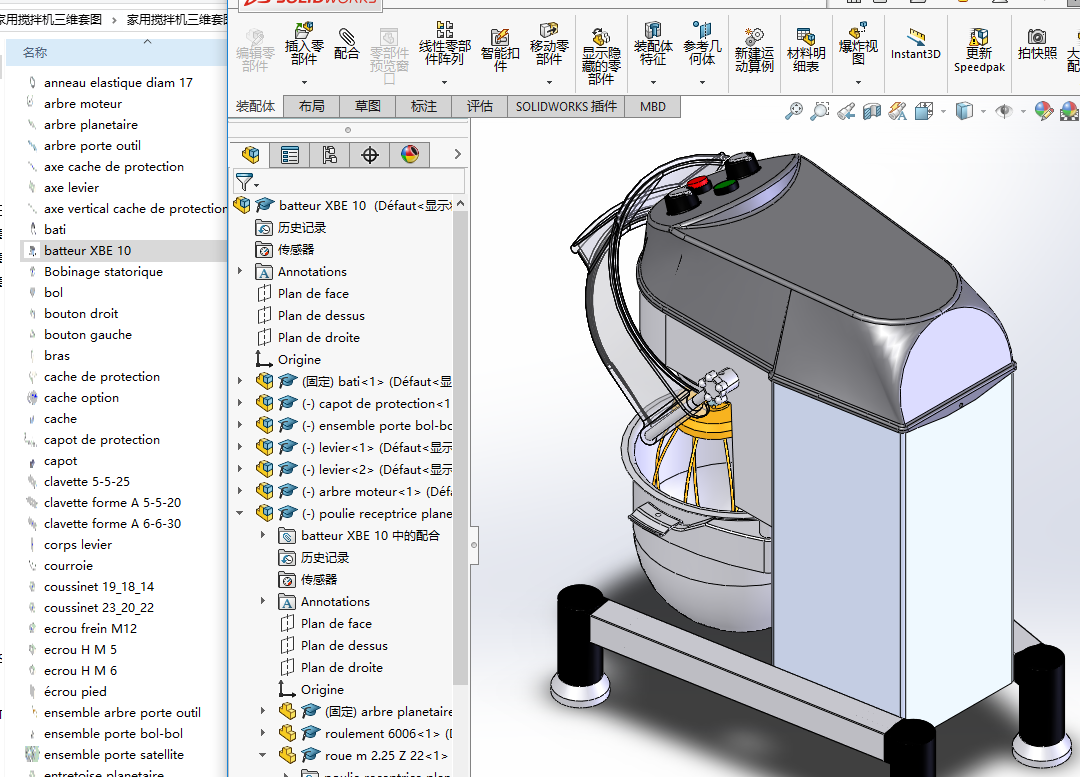The image size is (1080, 777).
Task: Open the ConfigurationManager tab icon
Action: (330, 154)
